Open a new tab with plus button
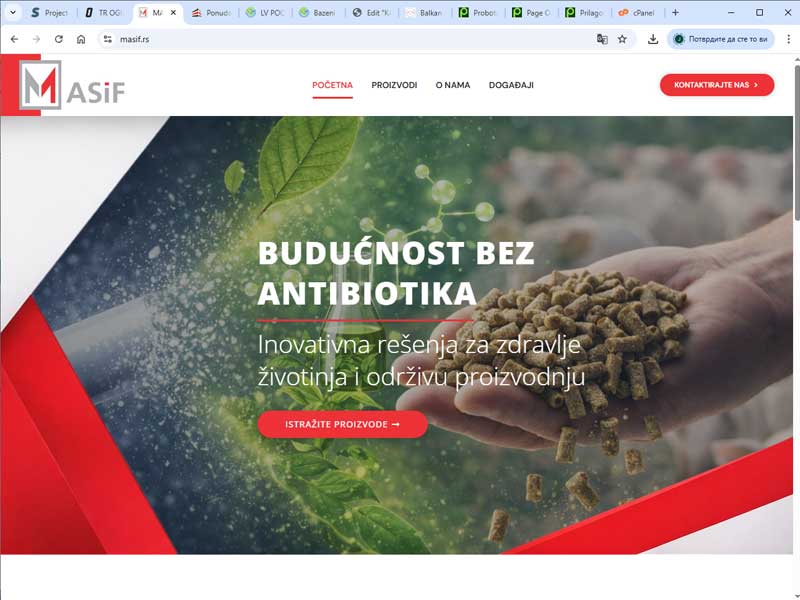 676,13
